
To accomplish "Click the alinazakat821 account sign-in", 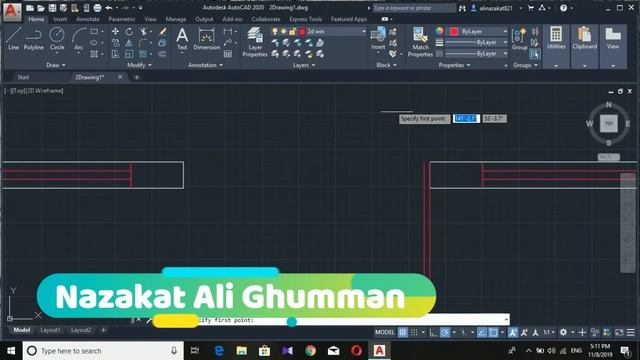I will click(491, 8).
